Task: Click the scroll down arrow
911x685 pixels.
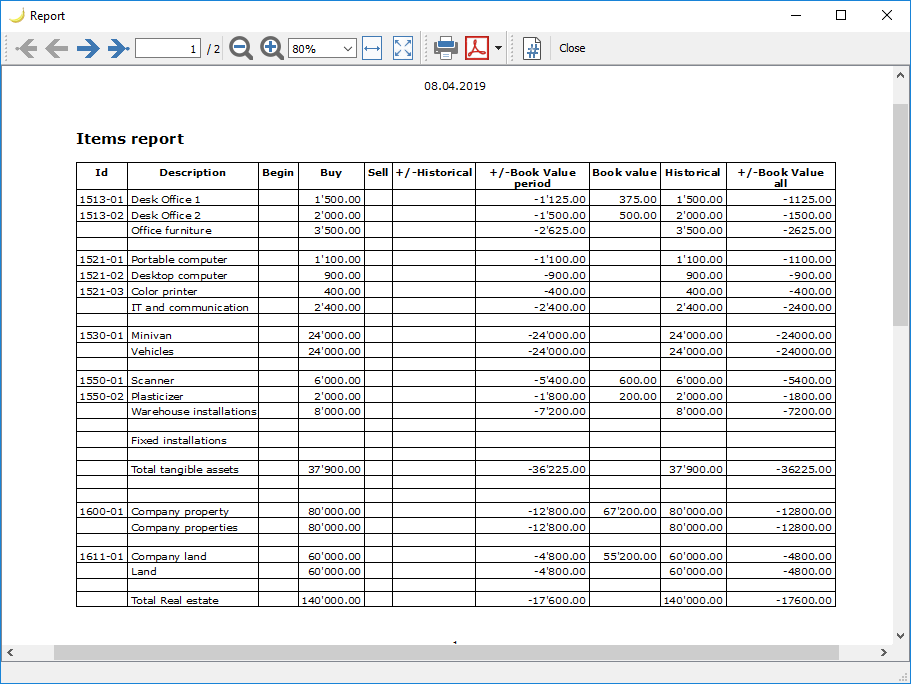Action: pyautogui.click(x=900, y=635)
